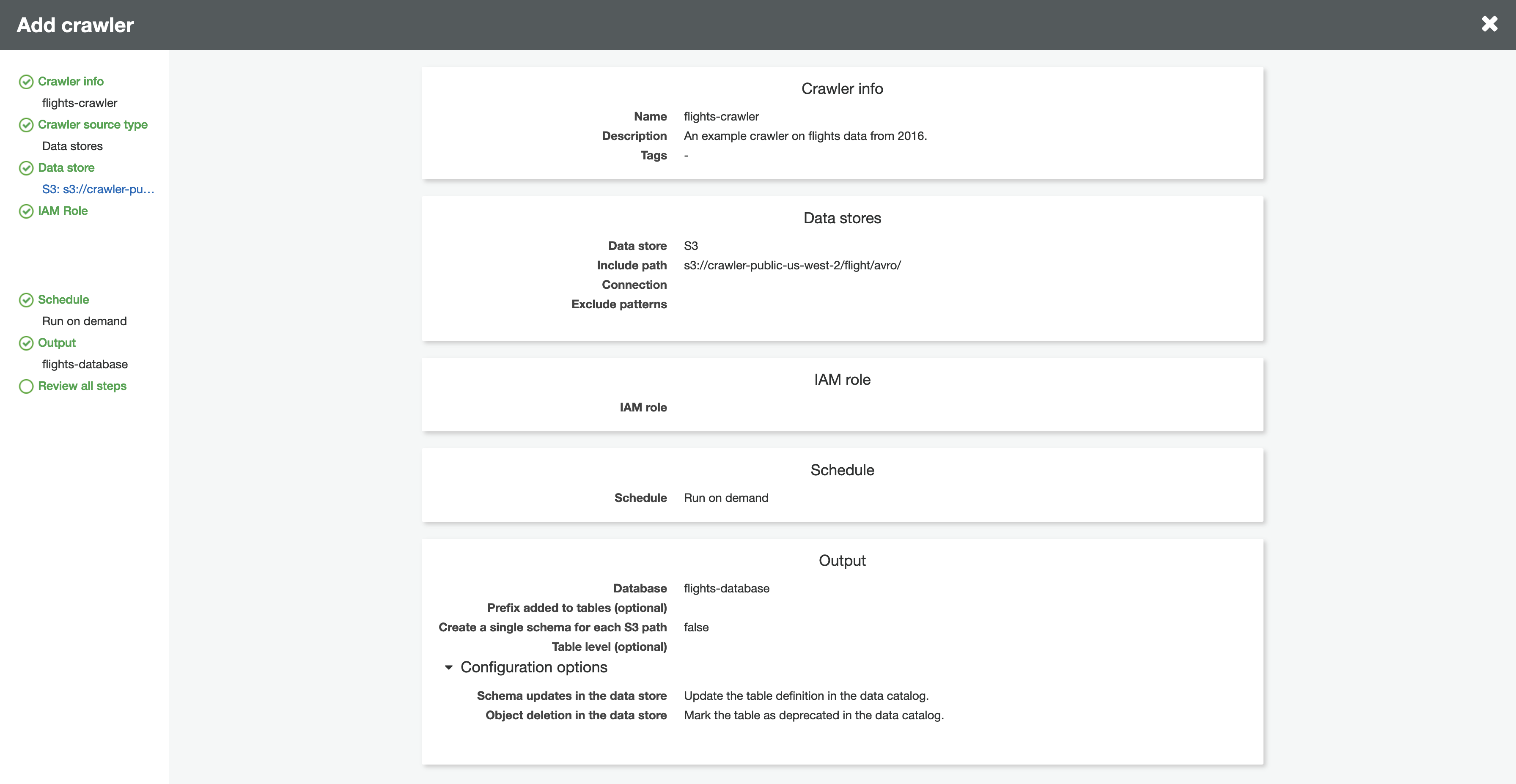
Task: Click the checkmark icon beside Output step
Action: click(26, 343)
